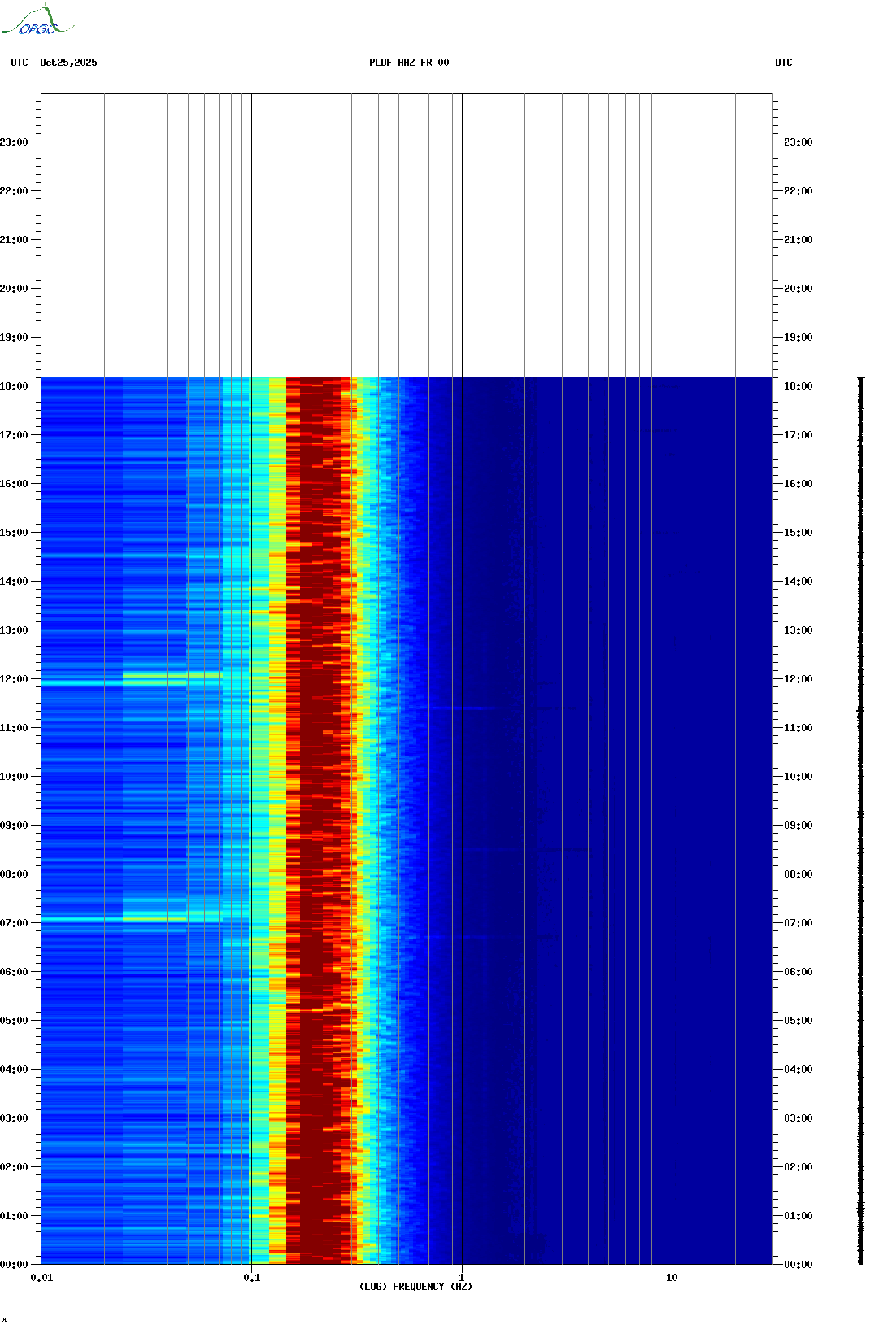Click the right-side 15:00 axis label
Screen dimensions: 896x1329
(798, 533)
